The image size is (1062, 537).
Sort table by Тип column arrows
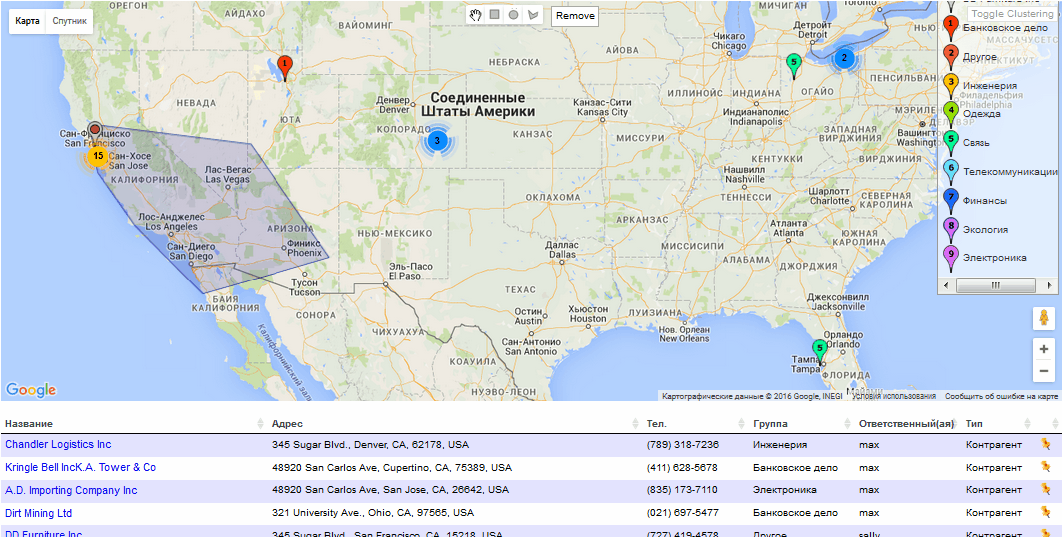pyautogui.click(x=1027, y=423)
